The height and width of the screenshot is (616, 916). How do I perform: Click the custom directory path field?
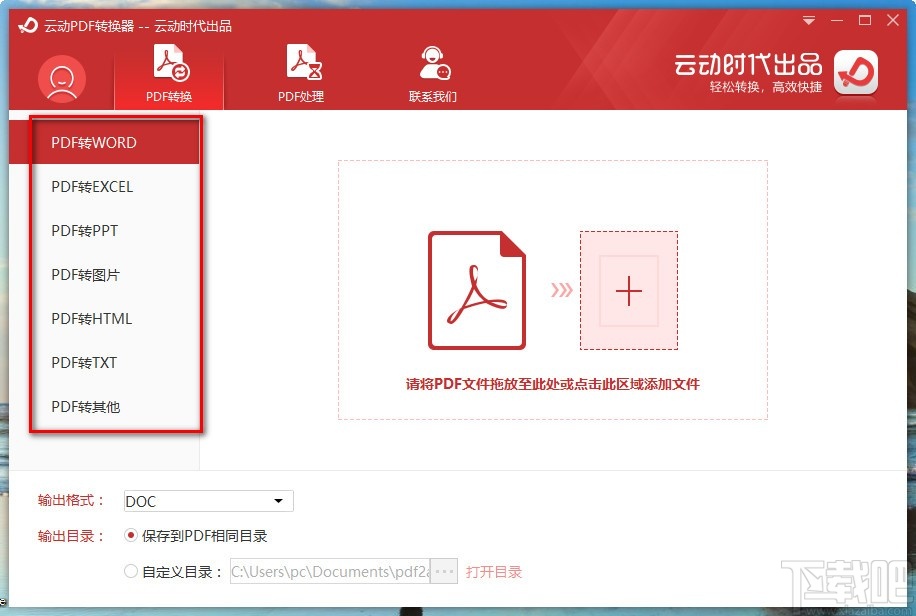click(330, 570)
